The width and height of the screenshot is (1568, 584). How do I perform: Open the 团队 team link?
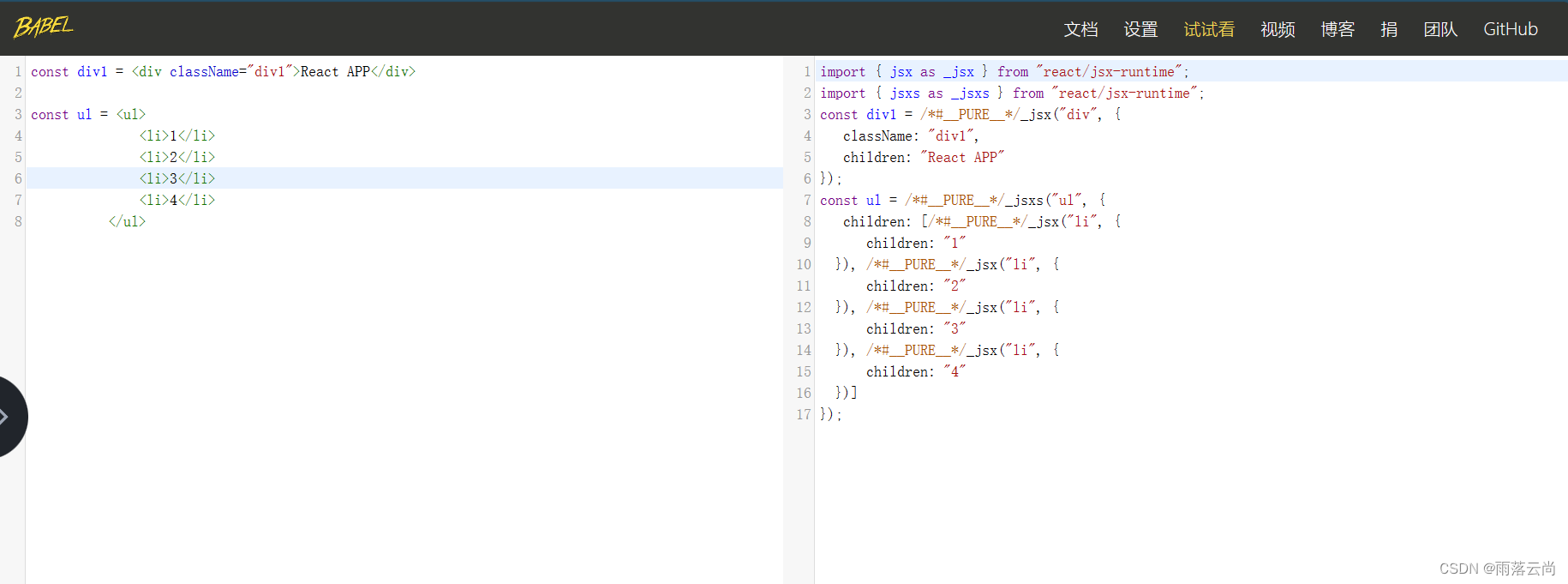click(1440, 29)
